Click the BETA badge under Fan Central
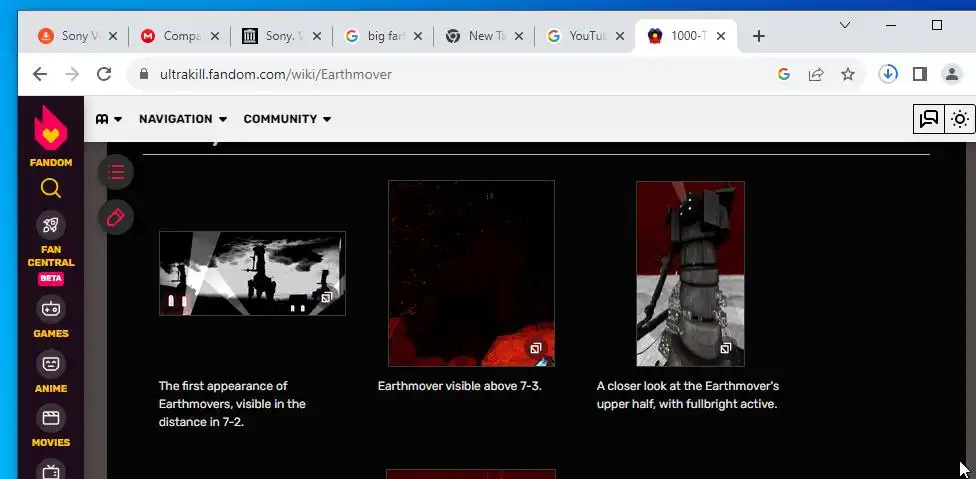The width and height of the screenshot is (976, 479). click(x=51, y=279)
